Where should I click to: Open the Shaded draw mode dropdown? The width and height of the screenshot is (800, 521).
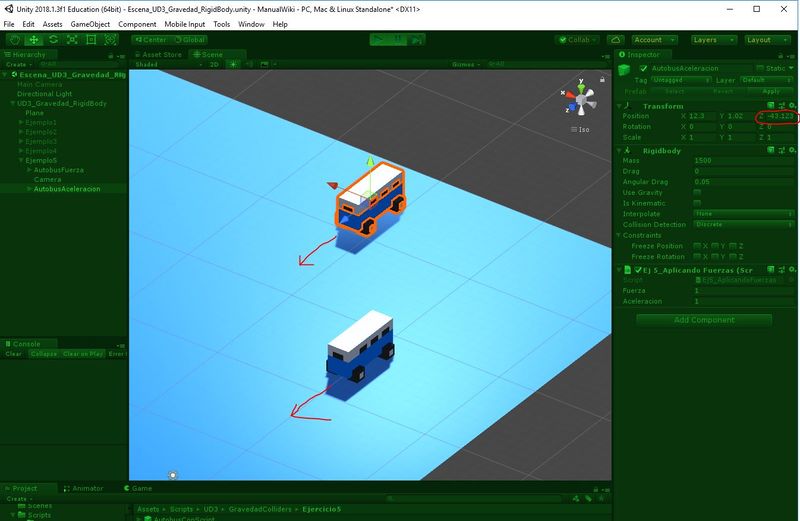click(x=168, y=64)
